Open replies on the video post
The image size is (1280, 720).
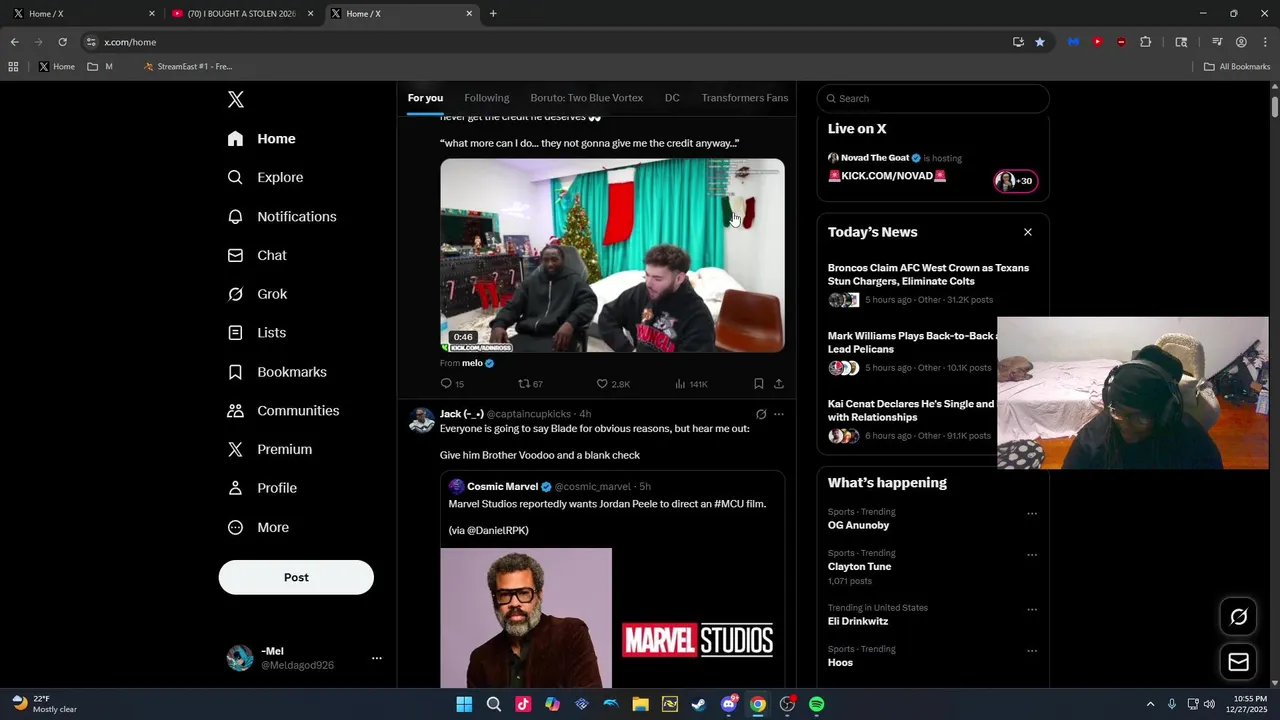pyautogui.click(x=452, y=384)
